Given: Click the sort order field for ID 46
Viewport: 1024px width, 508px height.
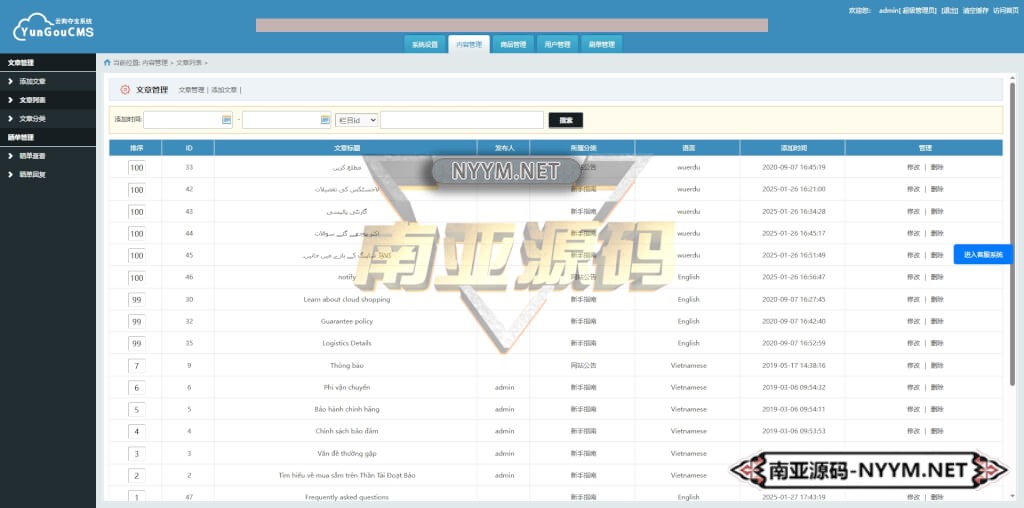Looking at the screenshot, I should 137,277.
